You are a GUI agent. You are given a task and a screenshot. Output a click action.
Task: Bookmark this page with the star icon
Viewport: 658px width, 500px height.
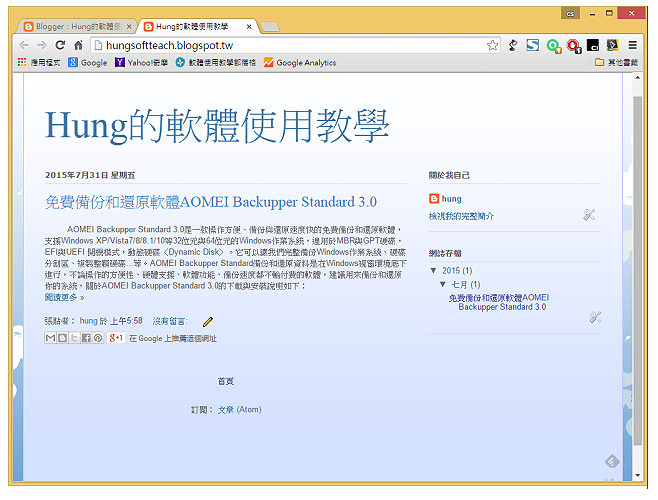click(x=492, y=45)
